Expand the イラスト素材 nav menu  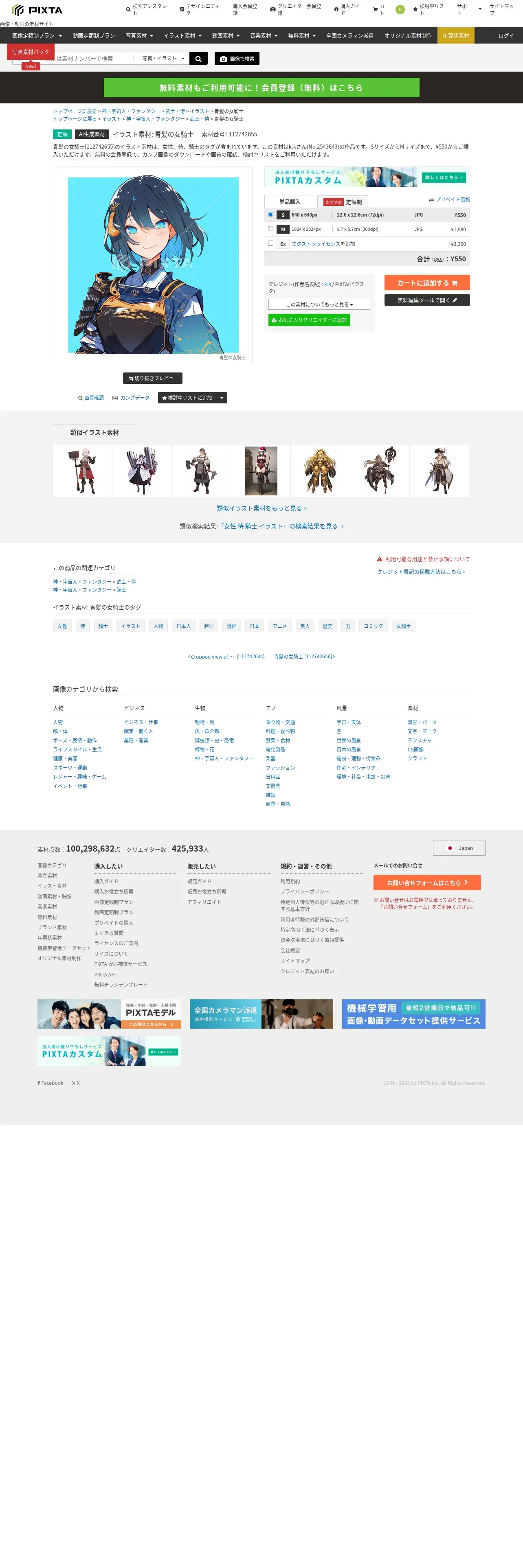(x=182, y=35)
